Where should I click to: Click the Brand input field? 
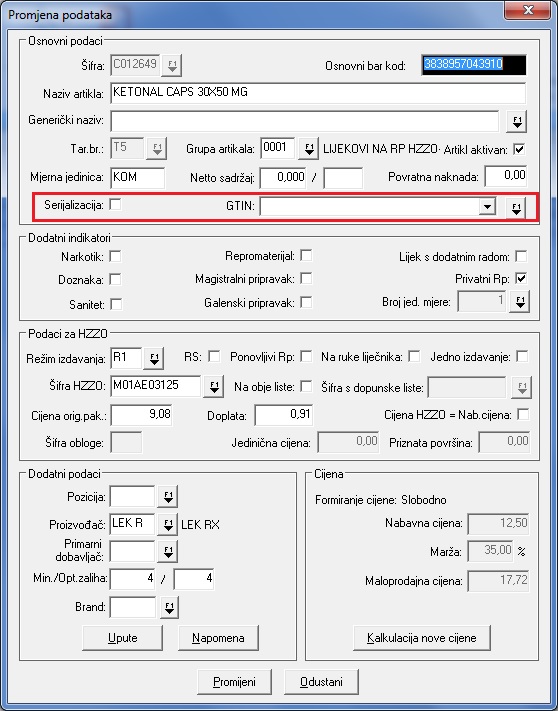(x=133, y=607)
